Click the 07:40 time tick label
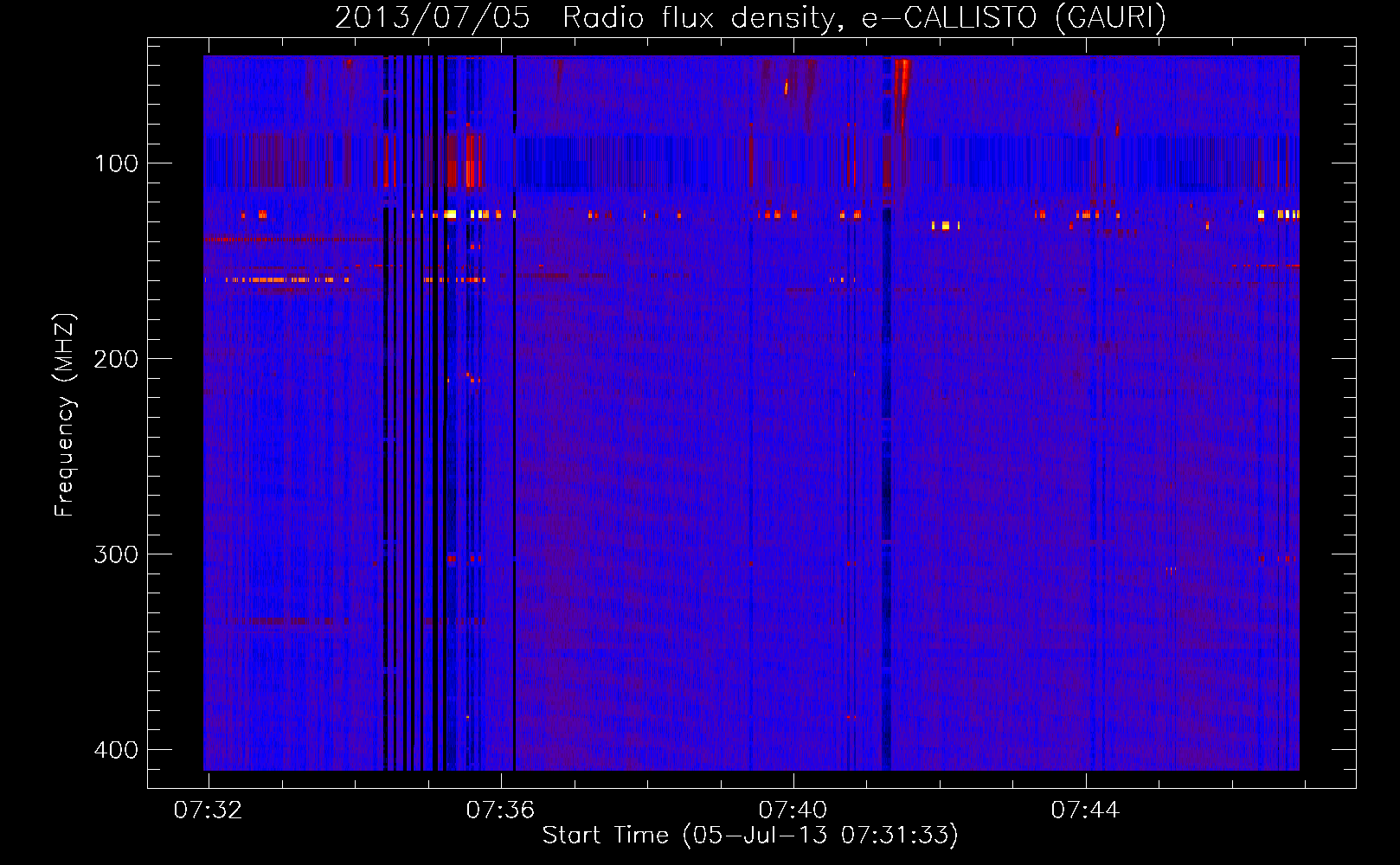Viewport: 1400px width, 865px height. (x=793, y=811)
